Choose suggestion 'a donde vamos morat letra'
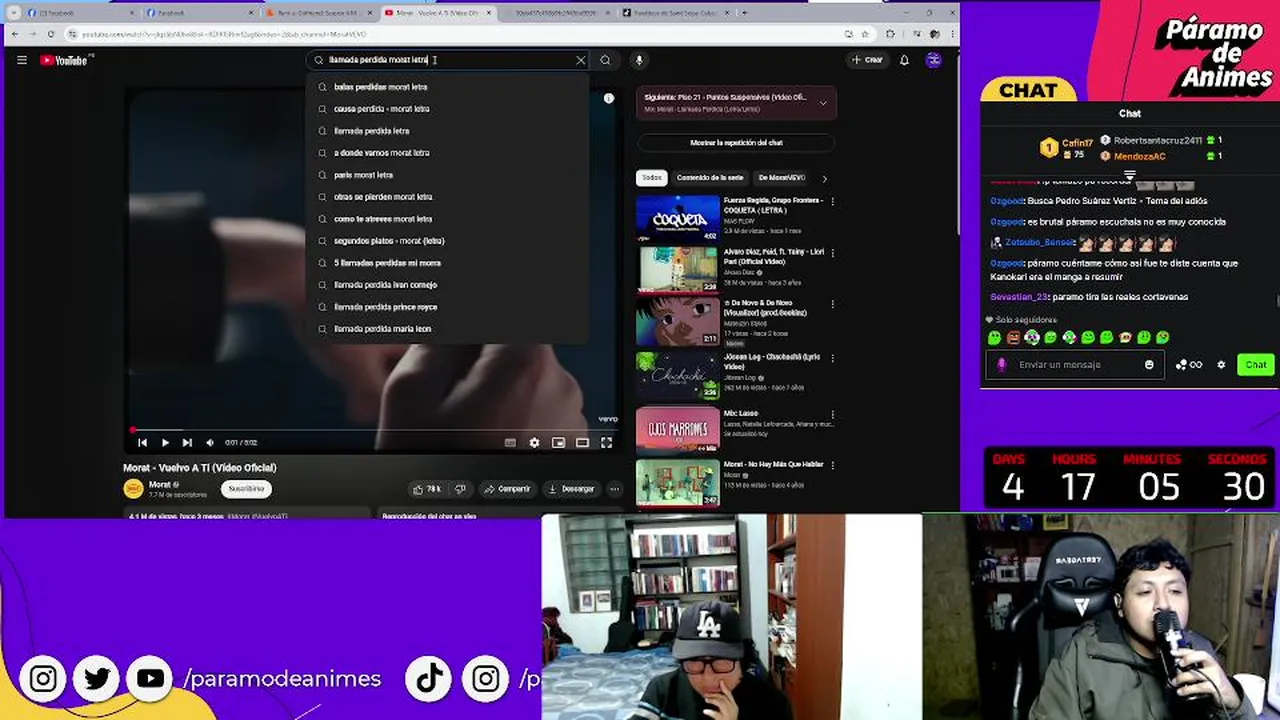 [x=449, y=153]
